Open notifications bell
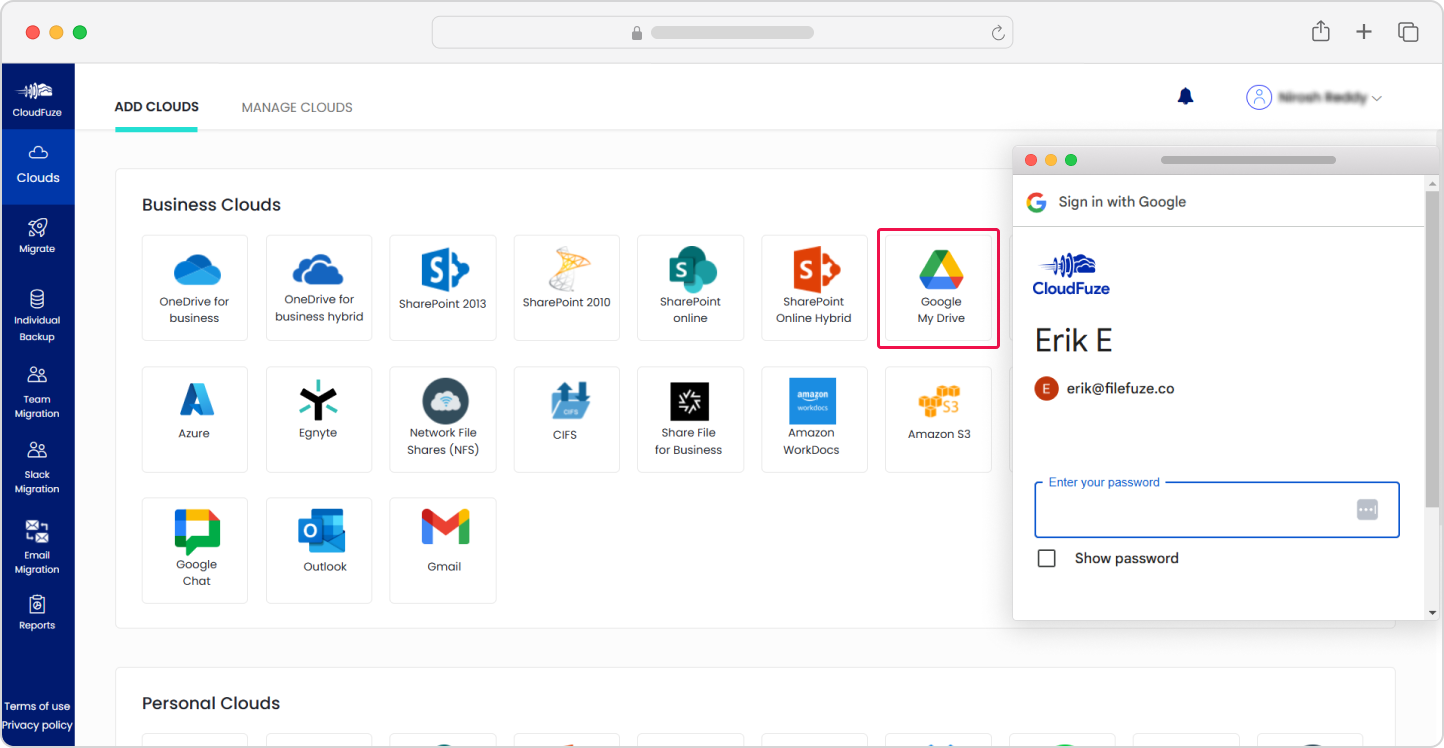 click(1185, 97)
